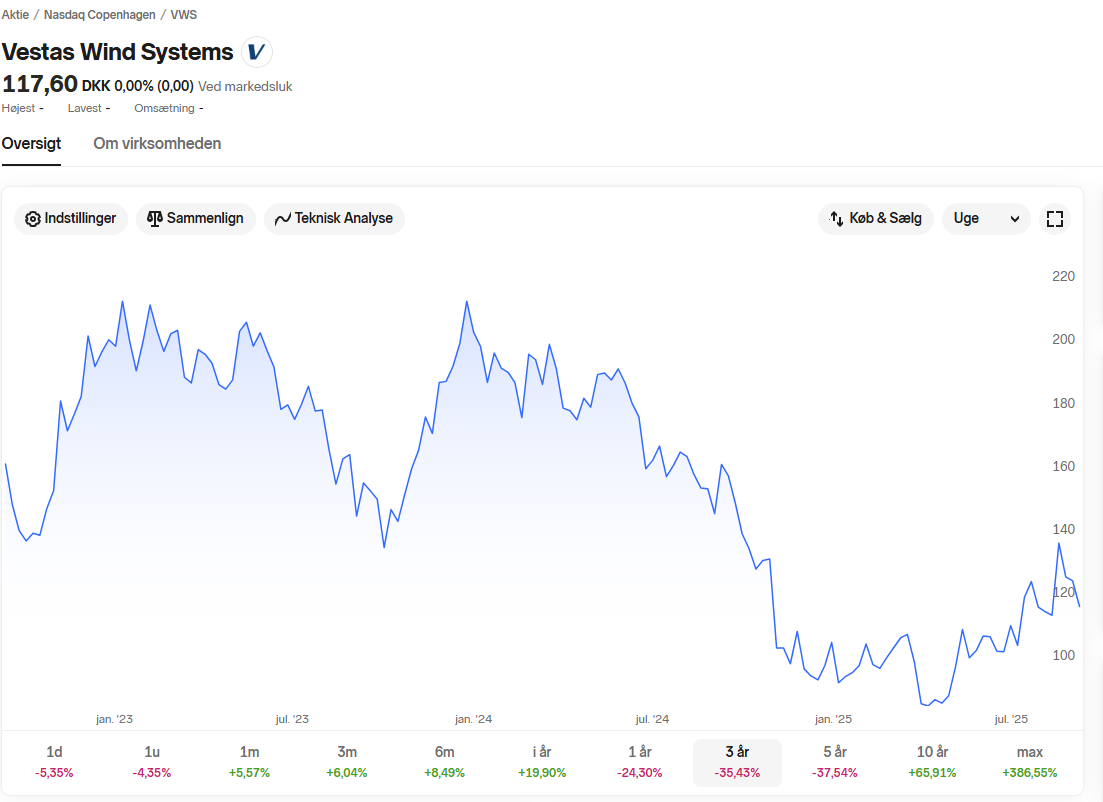This screenshot has width=1103, height=802.
Task: Click the jan. '25 axis label
Action: [833, 719]
